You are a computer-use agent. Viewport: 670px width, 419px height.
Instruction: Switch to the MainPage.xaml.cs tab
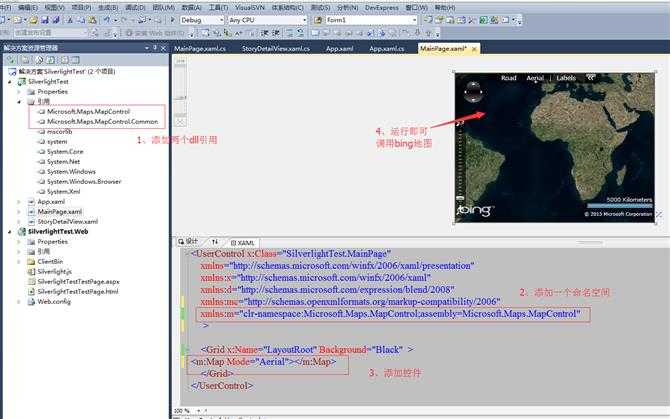tap(200, 49)
